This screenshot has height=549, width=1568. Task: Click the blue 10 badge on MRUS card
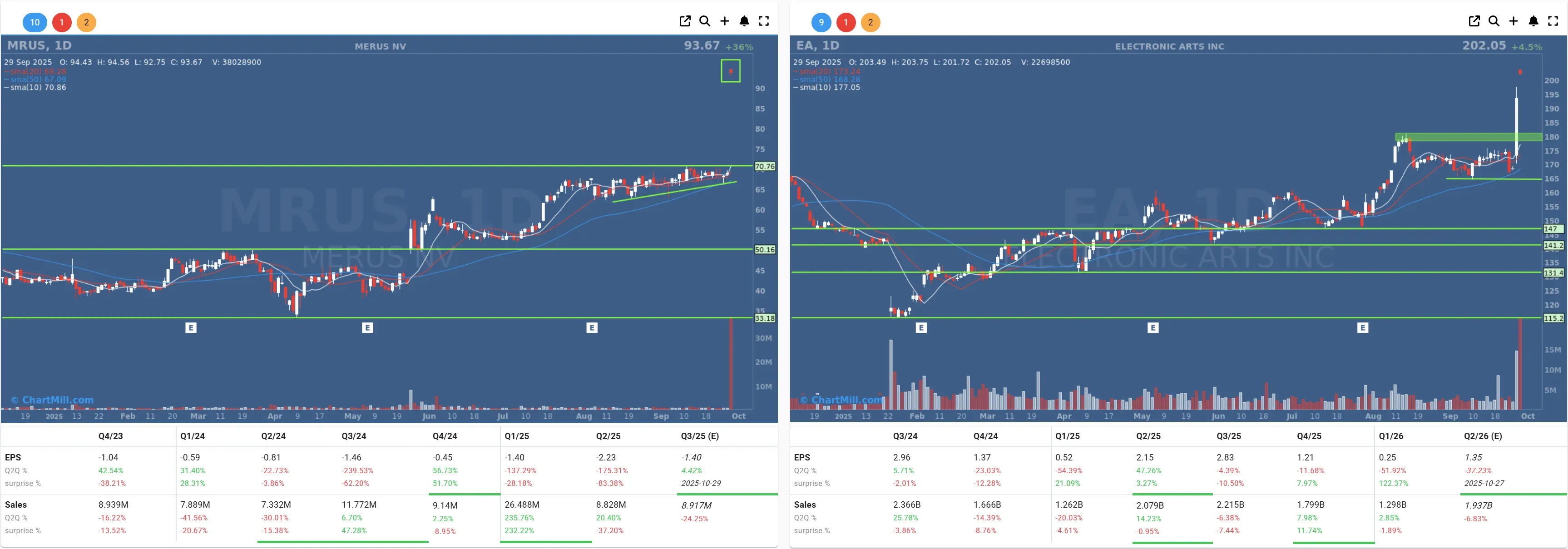pos(35,23)
